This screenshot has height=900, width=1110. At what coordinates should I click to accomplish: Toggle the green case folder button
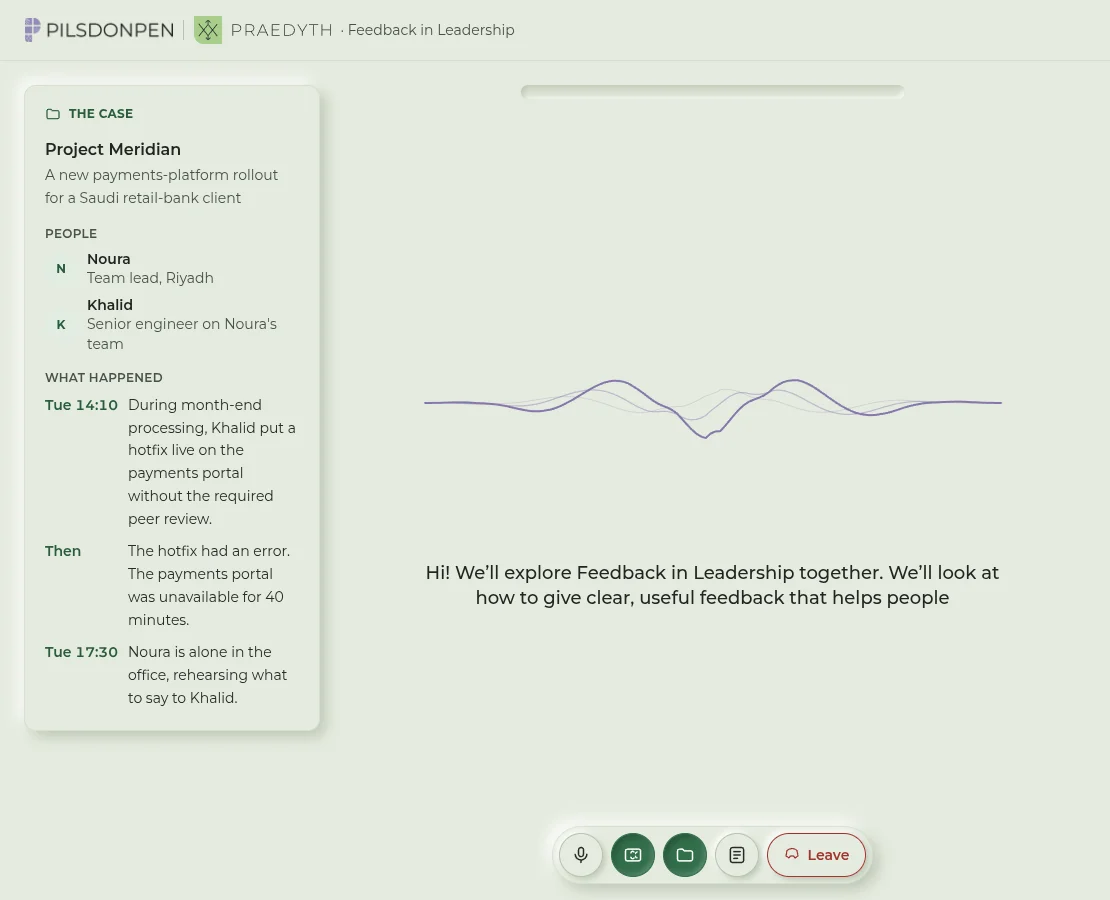685,855
